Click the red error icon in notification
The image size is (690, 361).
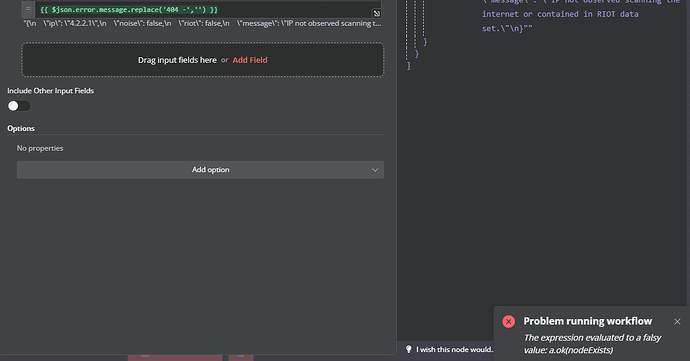(508, 321)
